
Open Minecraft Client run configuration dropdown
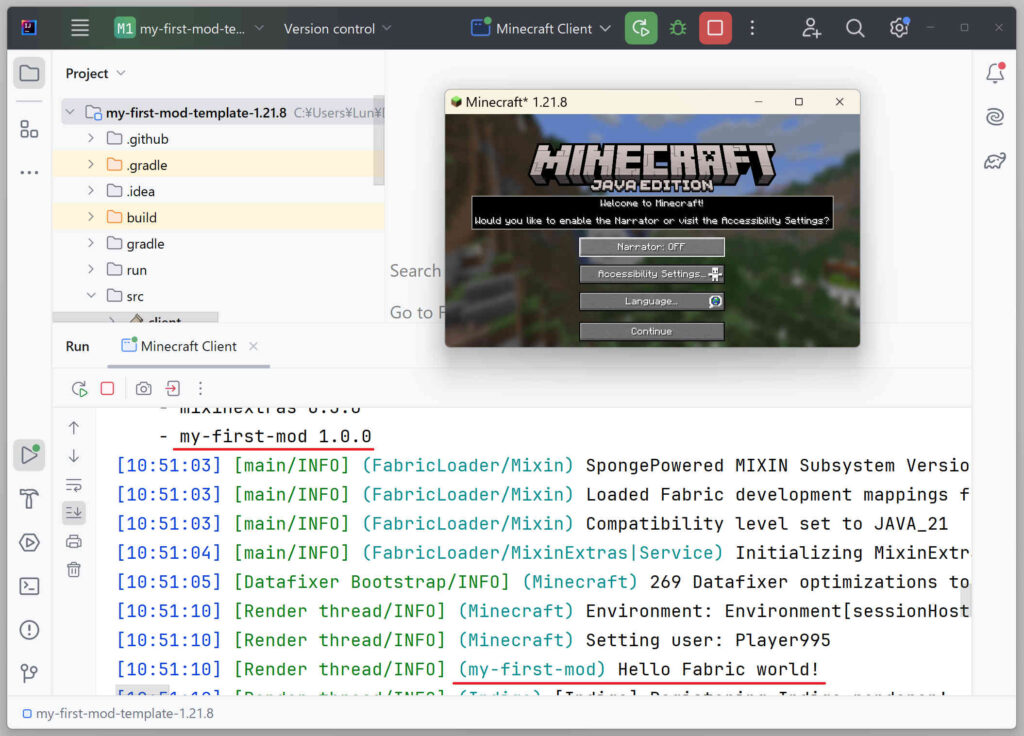541,28
